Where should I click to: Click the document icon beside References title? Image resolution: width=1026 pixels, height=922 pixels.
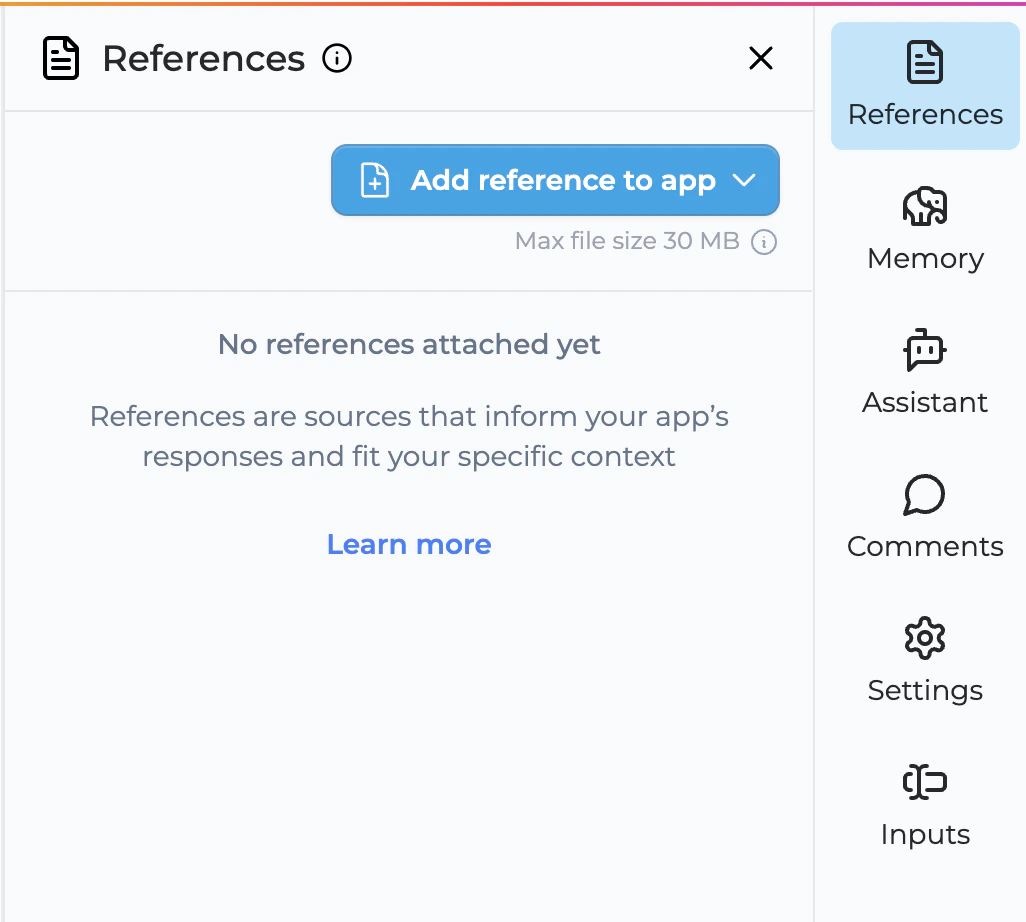[61, 58]
